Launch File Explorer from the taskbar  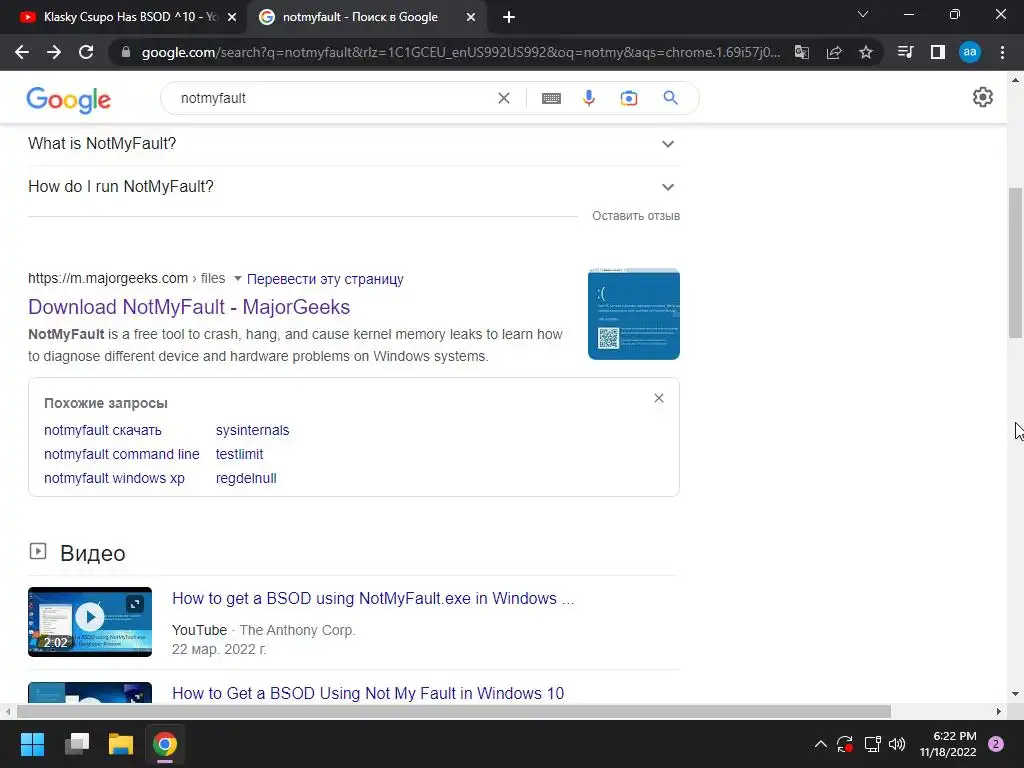tap(121, 744)
